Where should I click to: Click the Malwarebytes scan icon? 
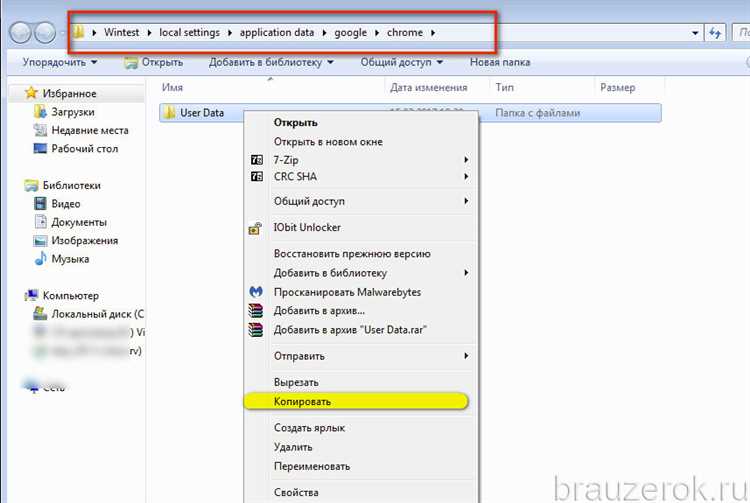pyautogui.click(x=255, y=292)
